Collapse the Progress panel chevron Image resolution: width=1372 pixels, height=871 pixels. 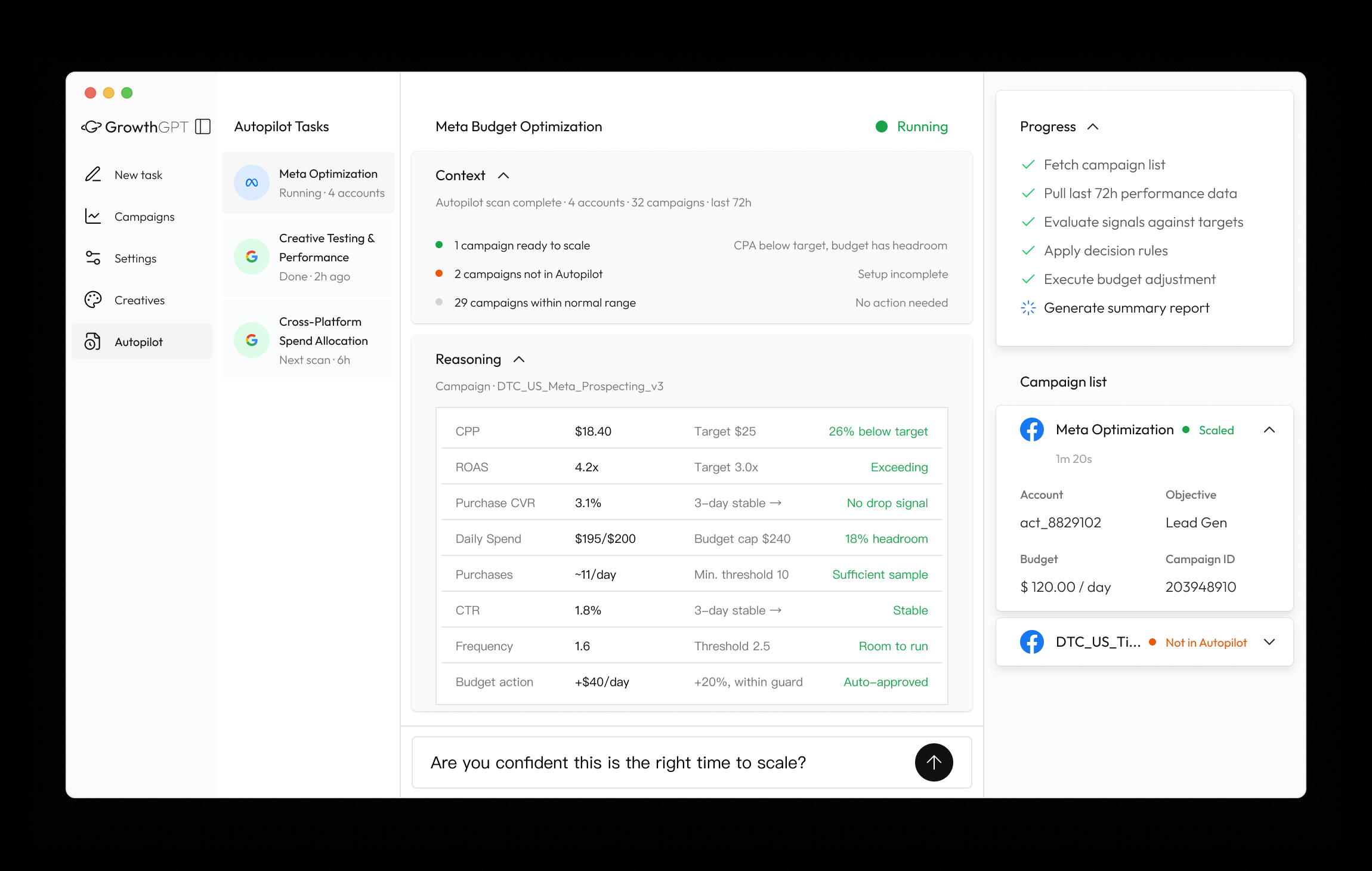1093,126
